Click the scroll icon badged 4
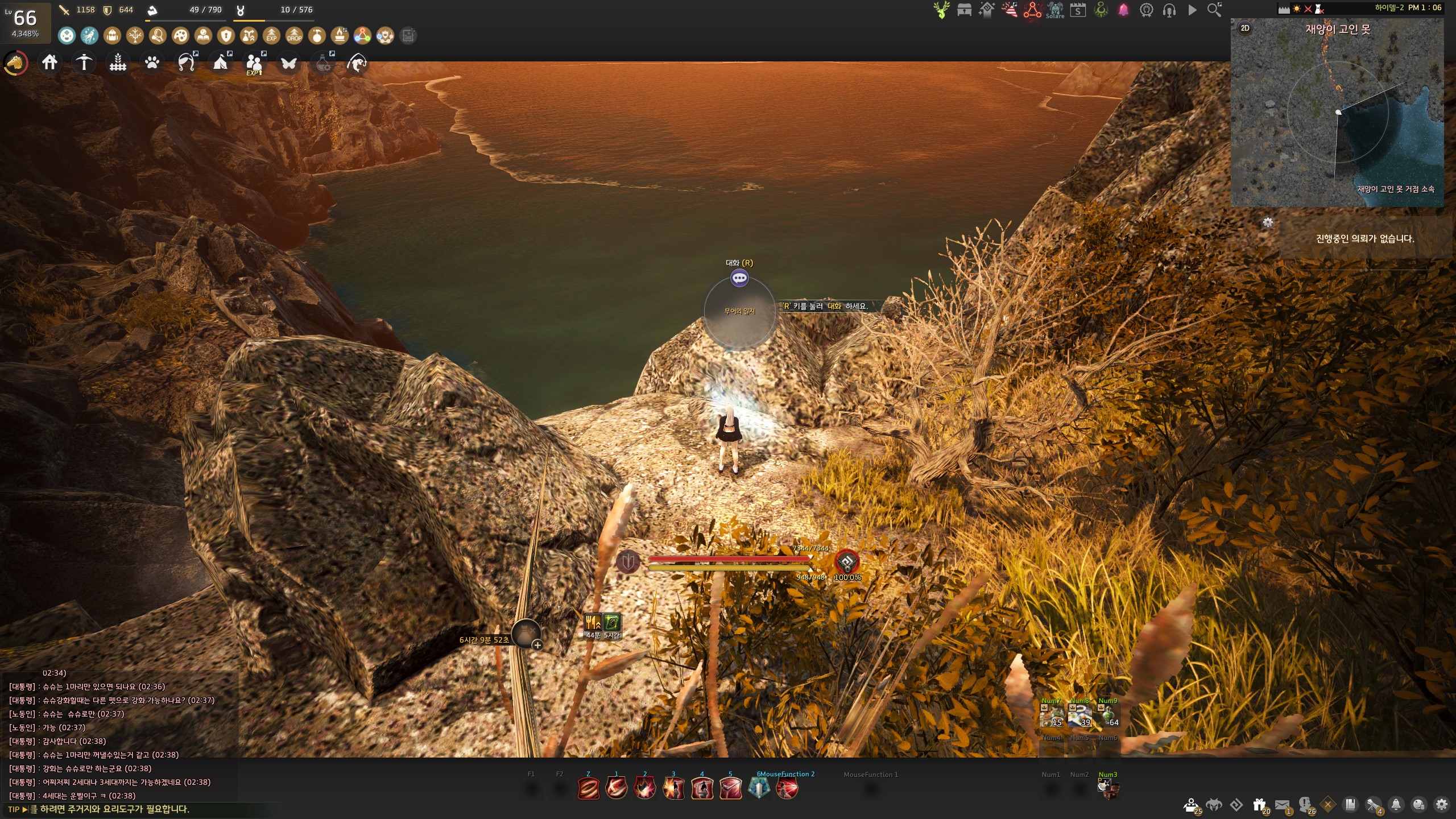This screenshot has height=819, width=1456. coord(1374,805)
